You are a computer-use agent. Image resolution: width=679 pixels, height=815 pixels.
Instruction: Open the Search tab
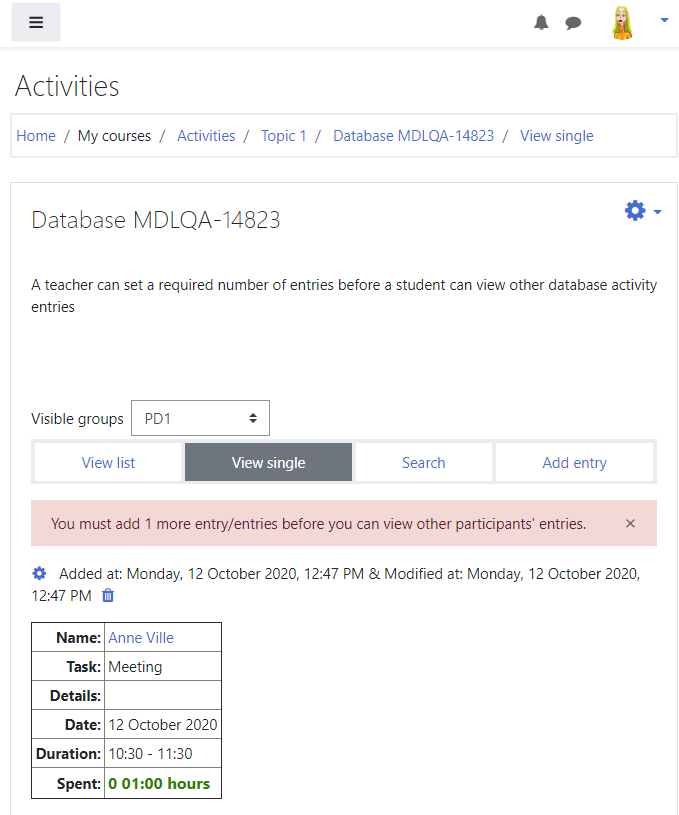(423, 462)
